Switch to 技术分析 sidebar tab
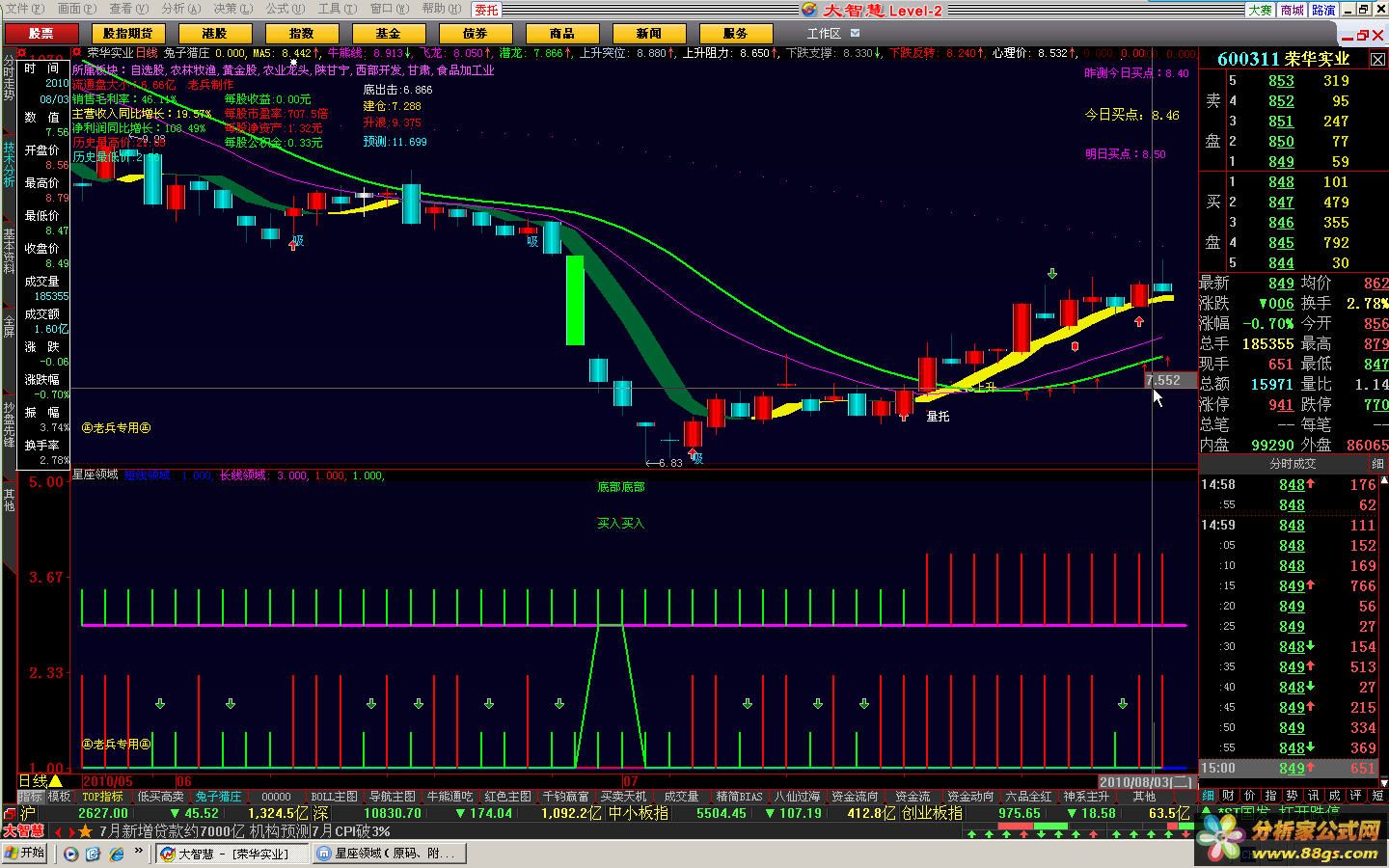 click(9, 165)
